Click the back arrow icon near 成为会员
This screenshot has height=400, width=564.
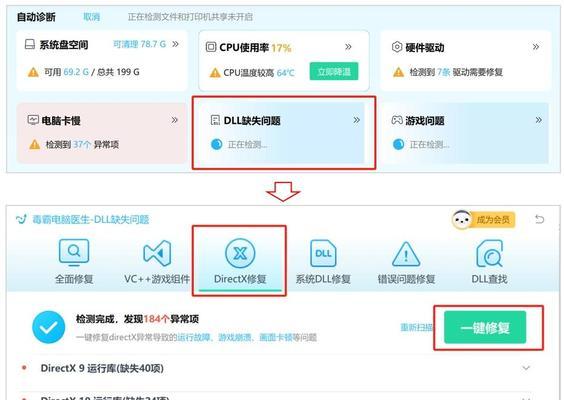(539, 219)
